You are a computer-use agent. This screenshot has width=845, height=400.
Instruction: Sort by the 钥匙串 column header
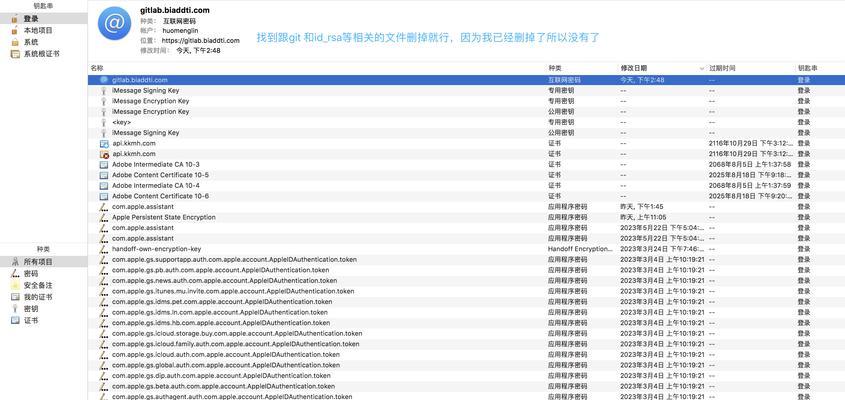pos(807,68)
